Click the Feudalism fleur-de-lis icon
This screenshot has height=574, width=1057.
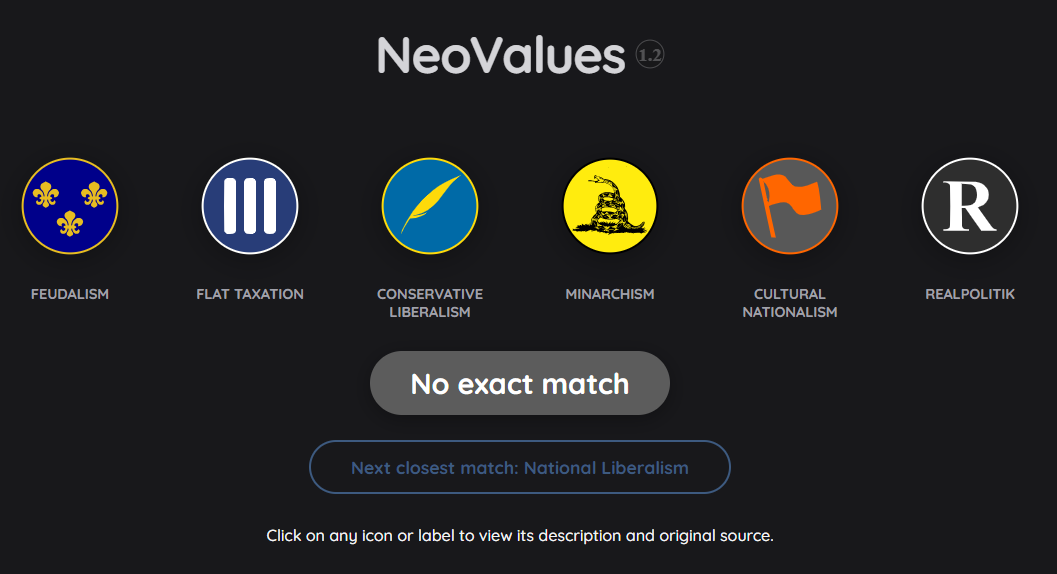(x=70, y=206)
